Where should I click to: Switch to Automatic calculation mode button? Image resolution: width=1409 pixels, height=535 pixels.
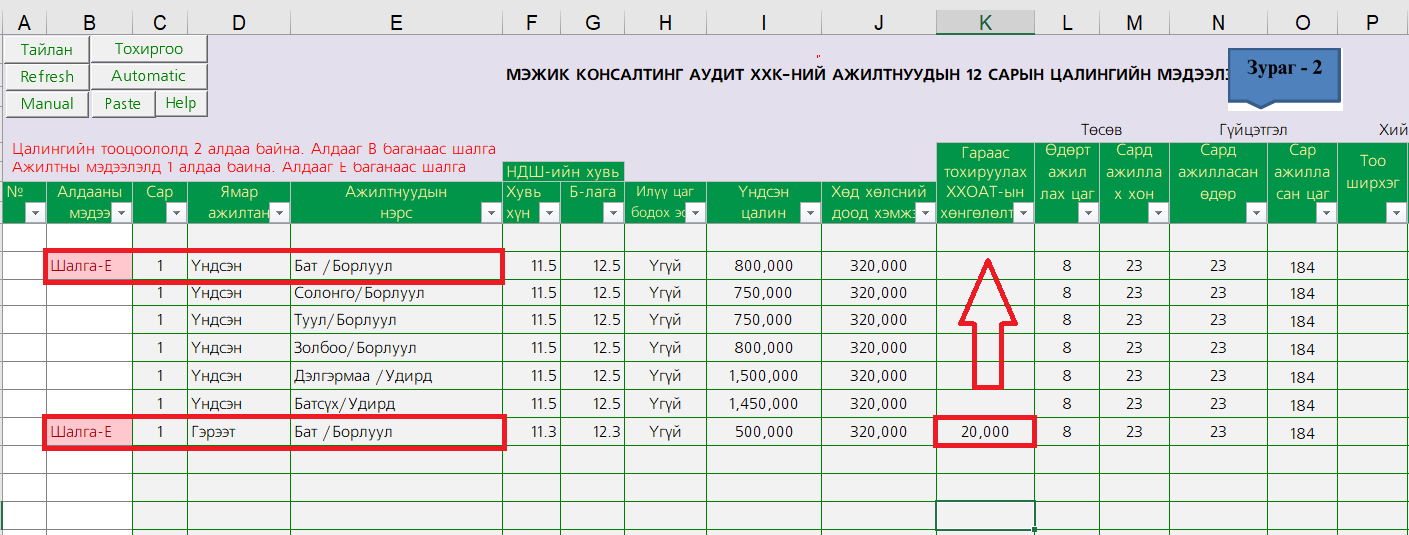(x=149, y=76)
